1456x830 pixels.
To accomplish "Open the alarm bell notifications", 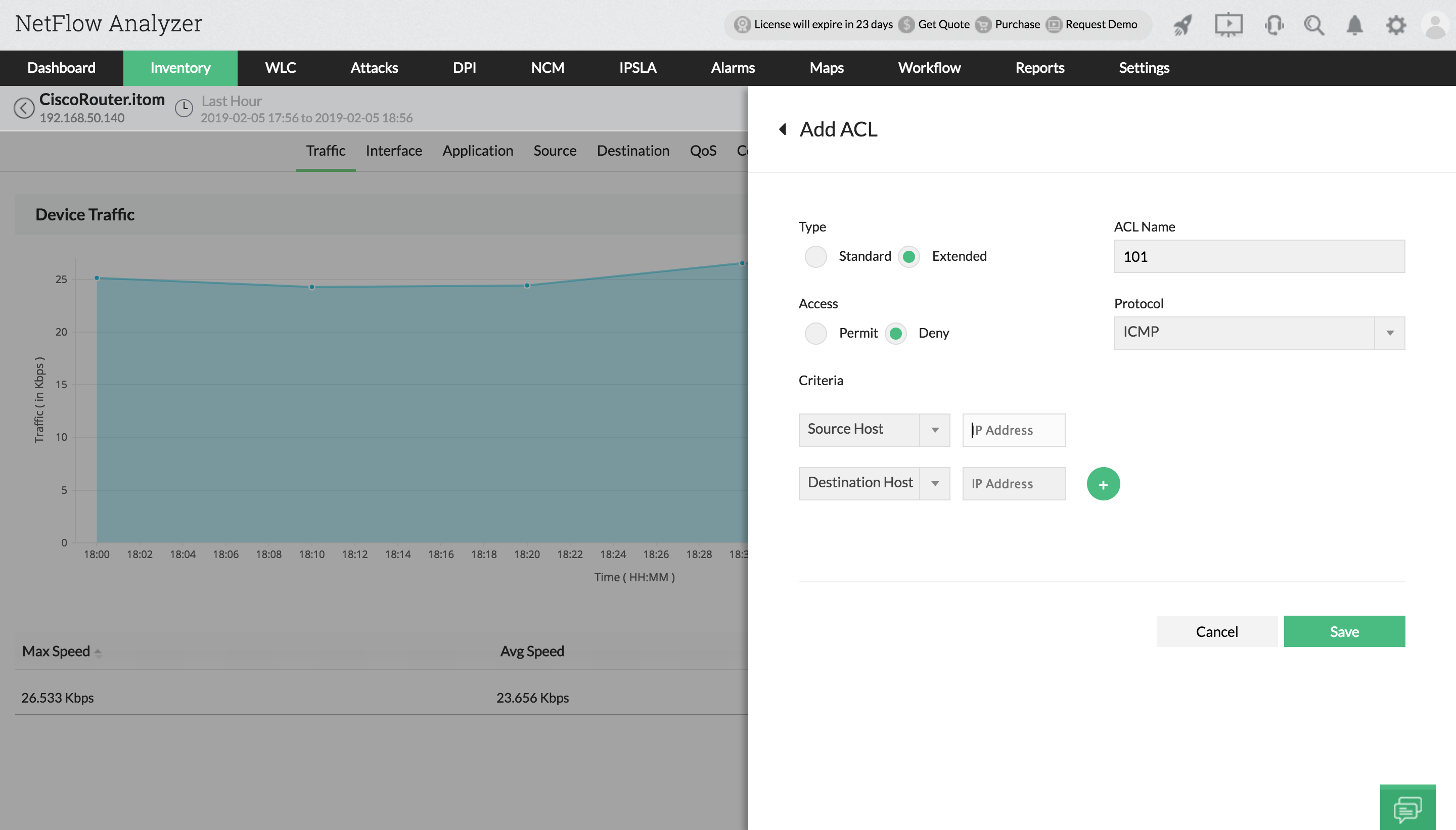I will coord(1354,25).
